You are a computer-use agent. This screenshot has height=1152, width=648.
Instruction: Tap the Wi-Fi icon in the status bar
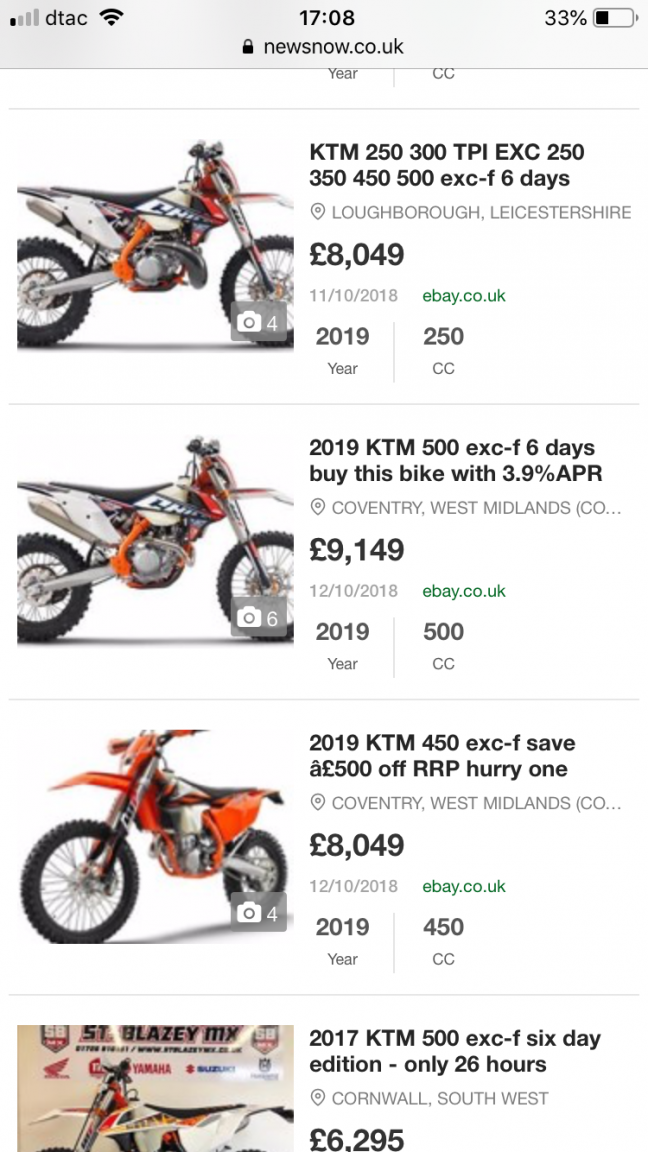[x=111, y=18]
